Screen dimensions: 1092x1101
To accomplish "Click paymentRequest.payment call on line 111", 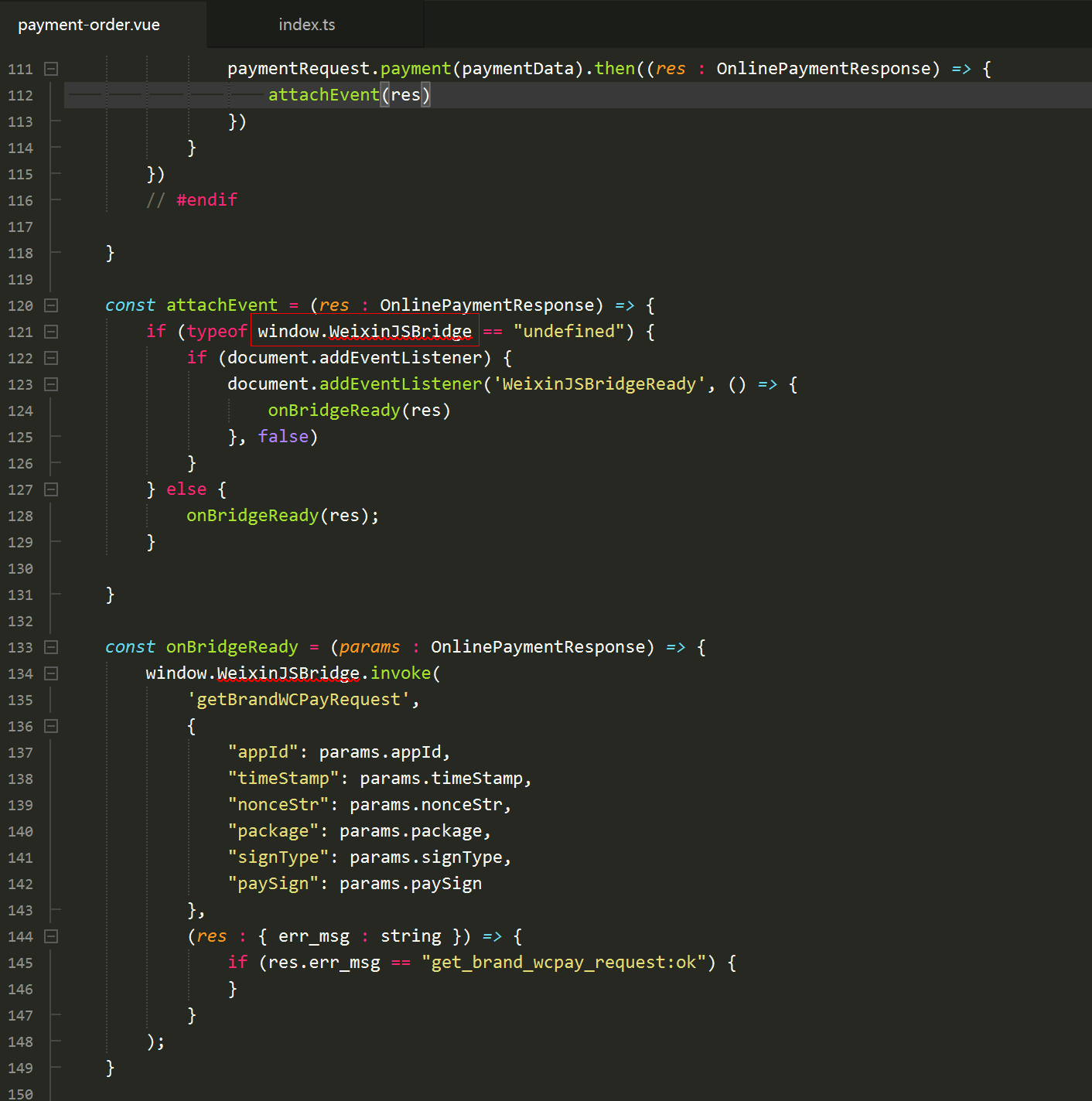I will click(339, 69).
